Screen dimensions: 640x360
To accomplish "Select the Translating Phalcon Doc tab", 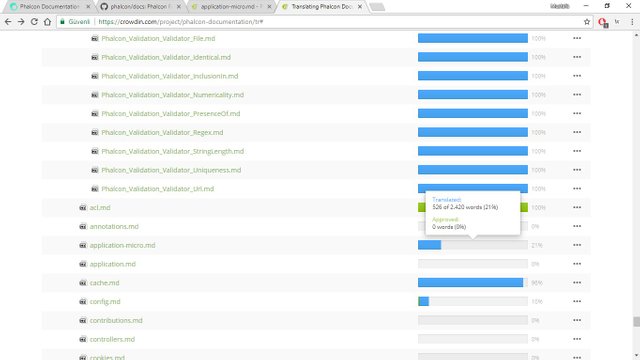I will 322,7.
